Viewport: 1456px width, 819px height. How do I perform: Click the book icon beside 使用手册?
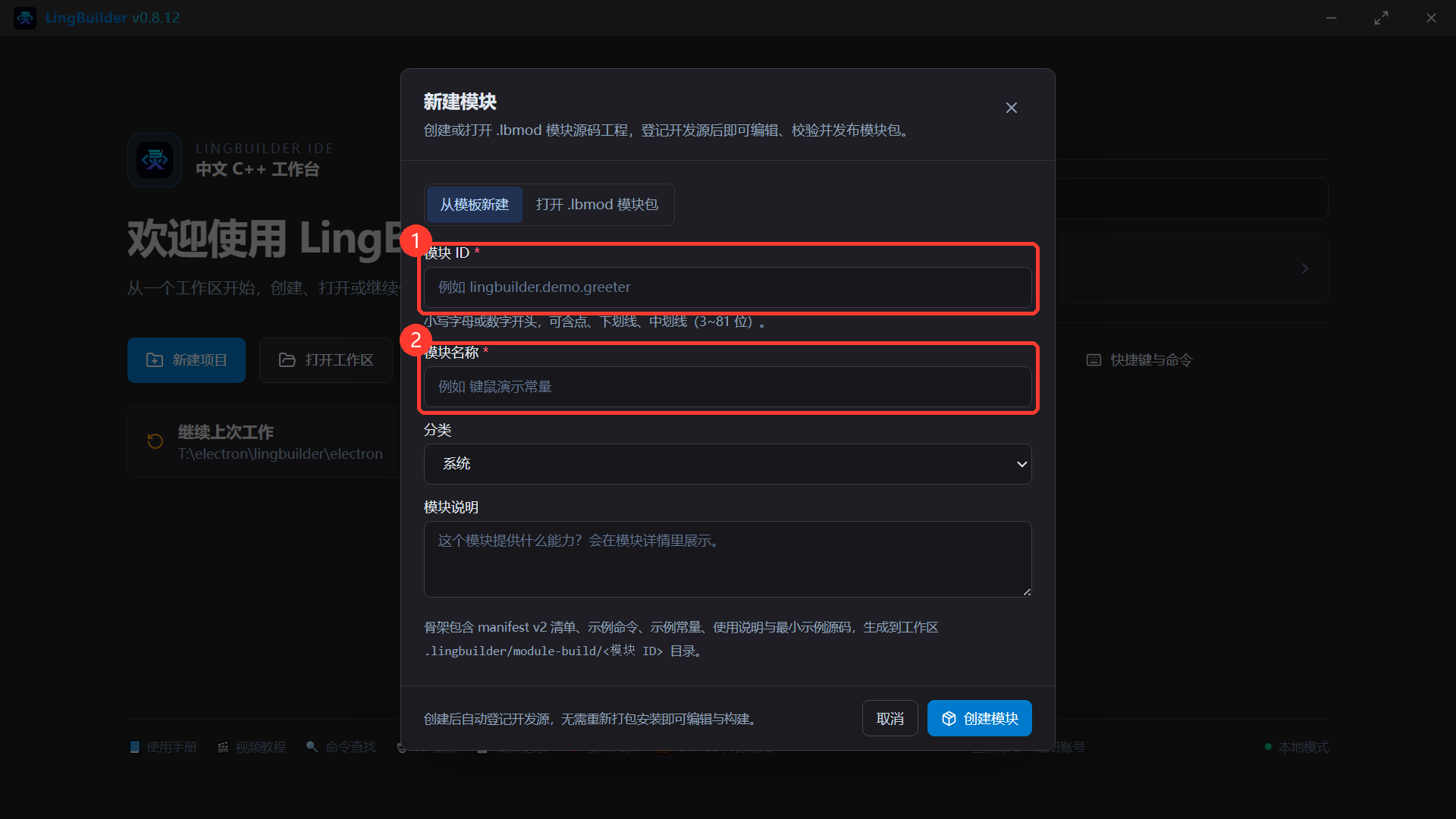[134, 747]
